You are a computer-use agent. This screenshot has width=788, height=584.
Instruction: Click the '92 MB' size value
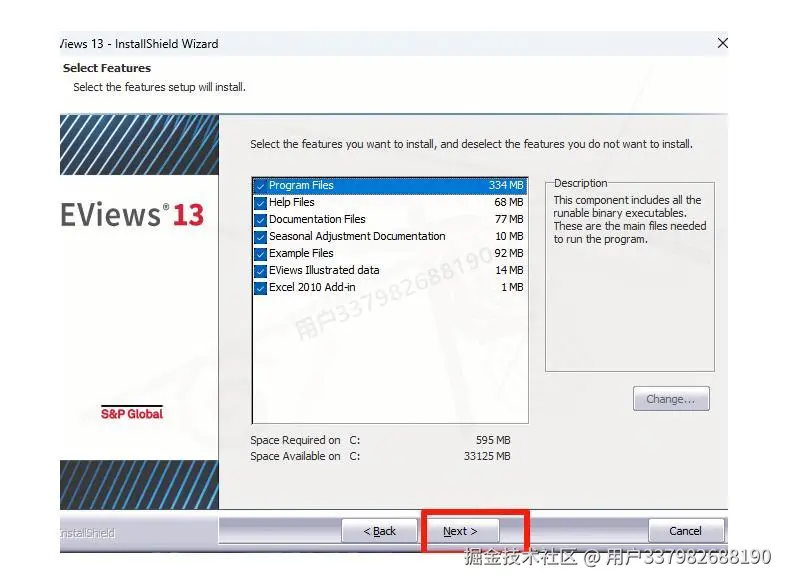coord(509,253)
